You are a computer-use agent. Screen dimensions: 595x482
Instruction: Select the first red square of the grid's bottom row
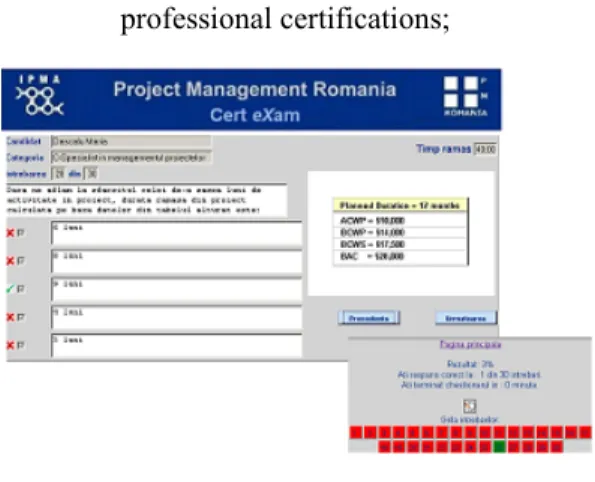tap(384, 447)
